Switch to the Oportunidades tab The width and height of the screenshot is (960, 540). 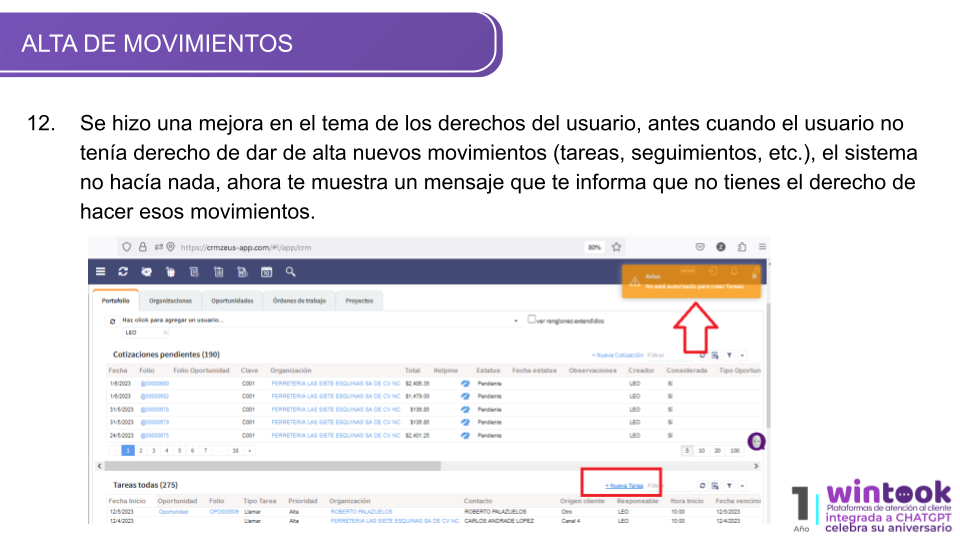232,301
